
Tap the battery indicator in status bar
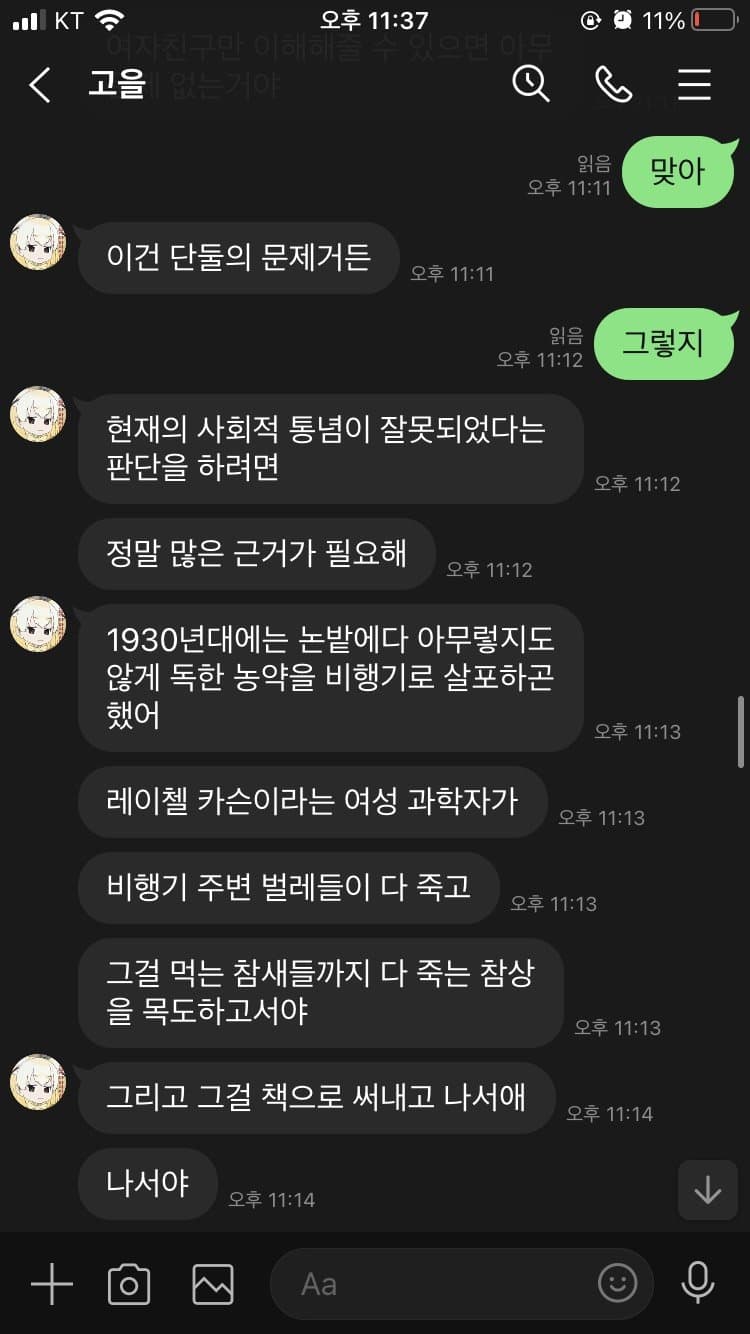[x=713, y=20]
